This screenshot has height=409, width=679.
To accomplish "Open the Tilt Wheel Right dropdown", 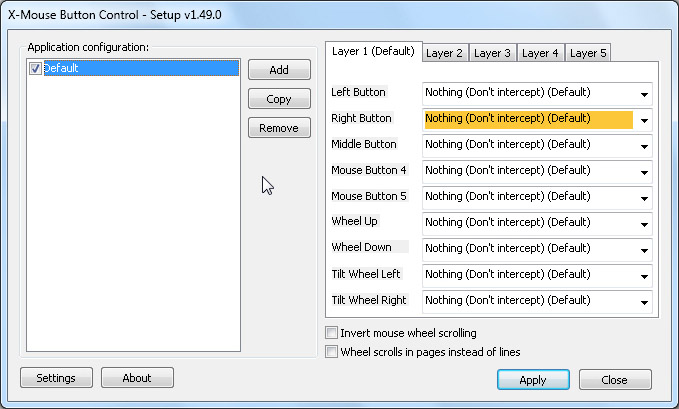I will [537, 302].
